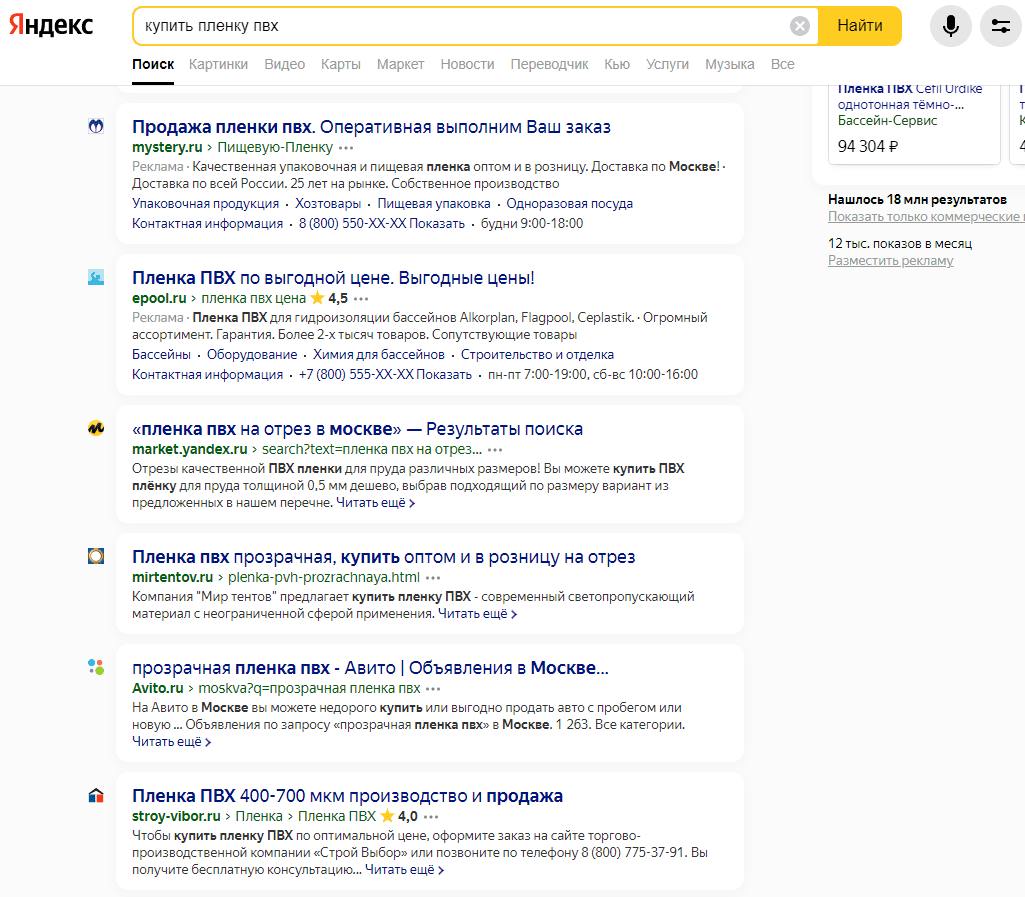Open 'Пленка ПВХ 400-700 мкм' result
Screen dimensions: 1025x897
point(347,796)
